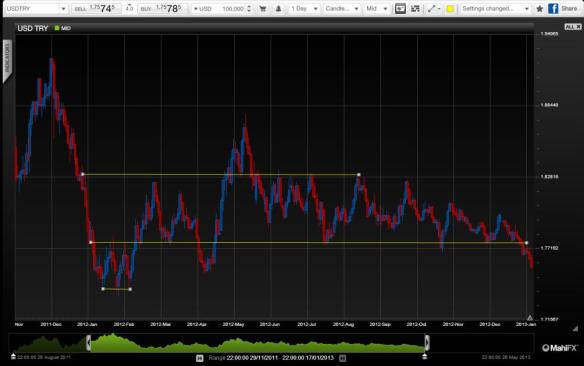Expand the USDTRY symbol dropdown
This screenshot has width=584, height=366.
pos(36,9)
